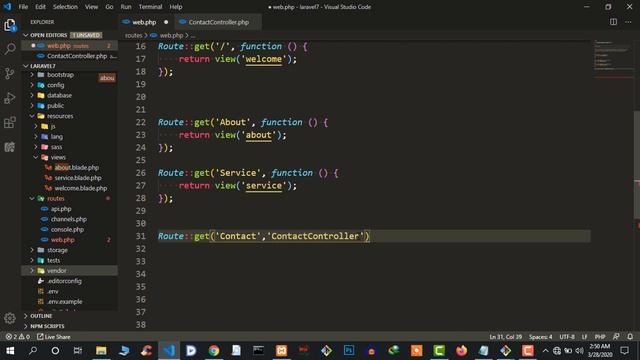Open File Explorer from the taskbar
Screen dimensions: 640x360
(101, 351)
